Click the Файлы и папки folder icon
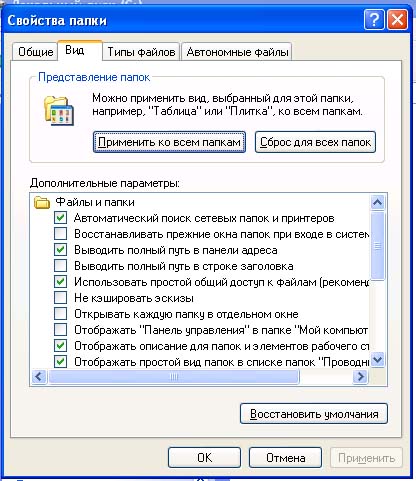The image size is (416, 481). [42, 202]
